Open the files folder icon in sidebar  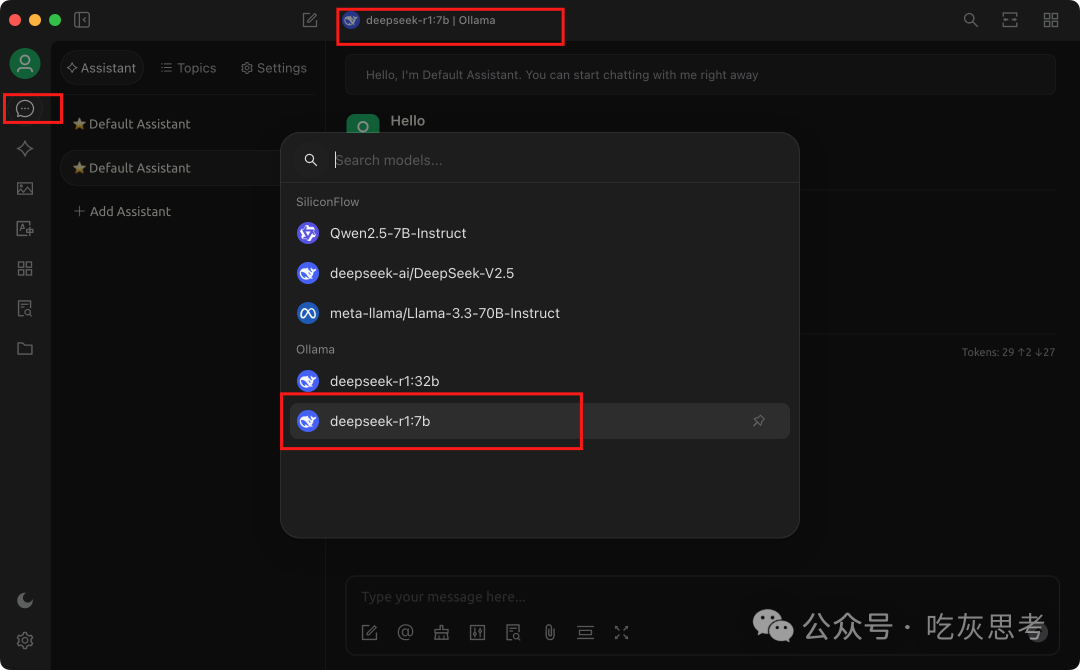click(x=25, y=348)
